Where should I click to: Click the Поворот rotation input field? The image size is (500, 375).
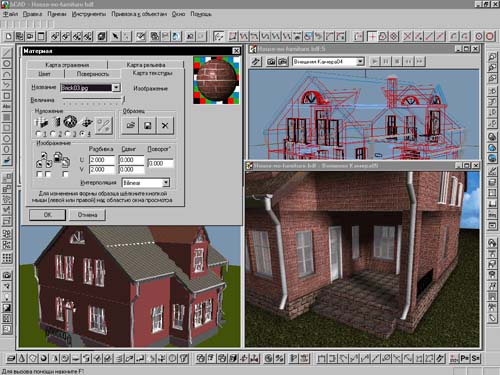pos(160,163)
